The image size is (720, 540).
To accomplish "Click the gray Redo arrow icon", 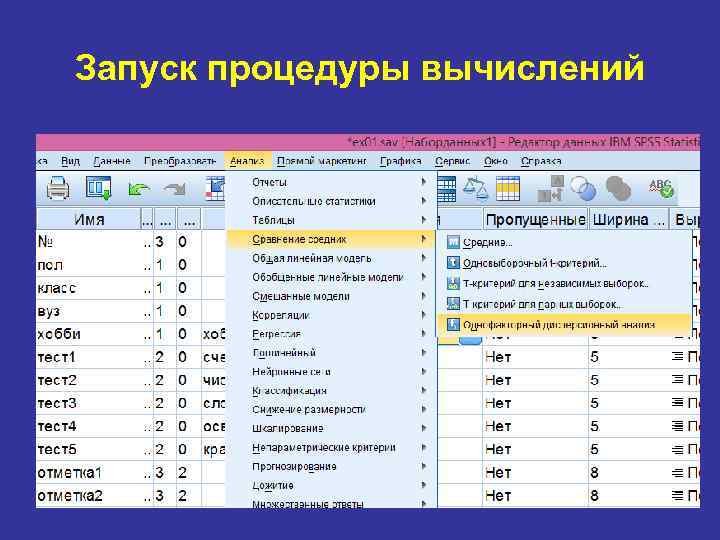I will pyautogui.click(x=175, y=189).
